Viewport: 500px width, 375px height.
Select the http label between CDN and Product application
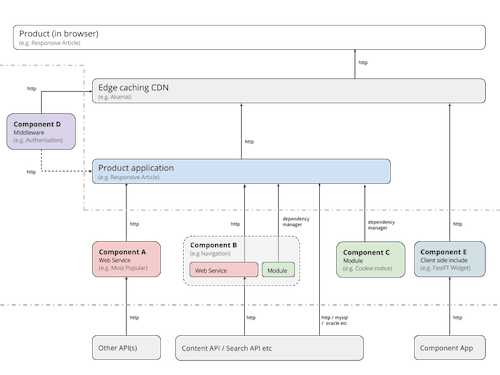[249, 142]
